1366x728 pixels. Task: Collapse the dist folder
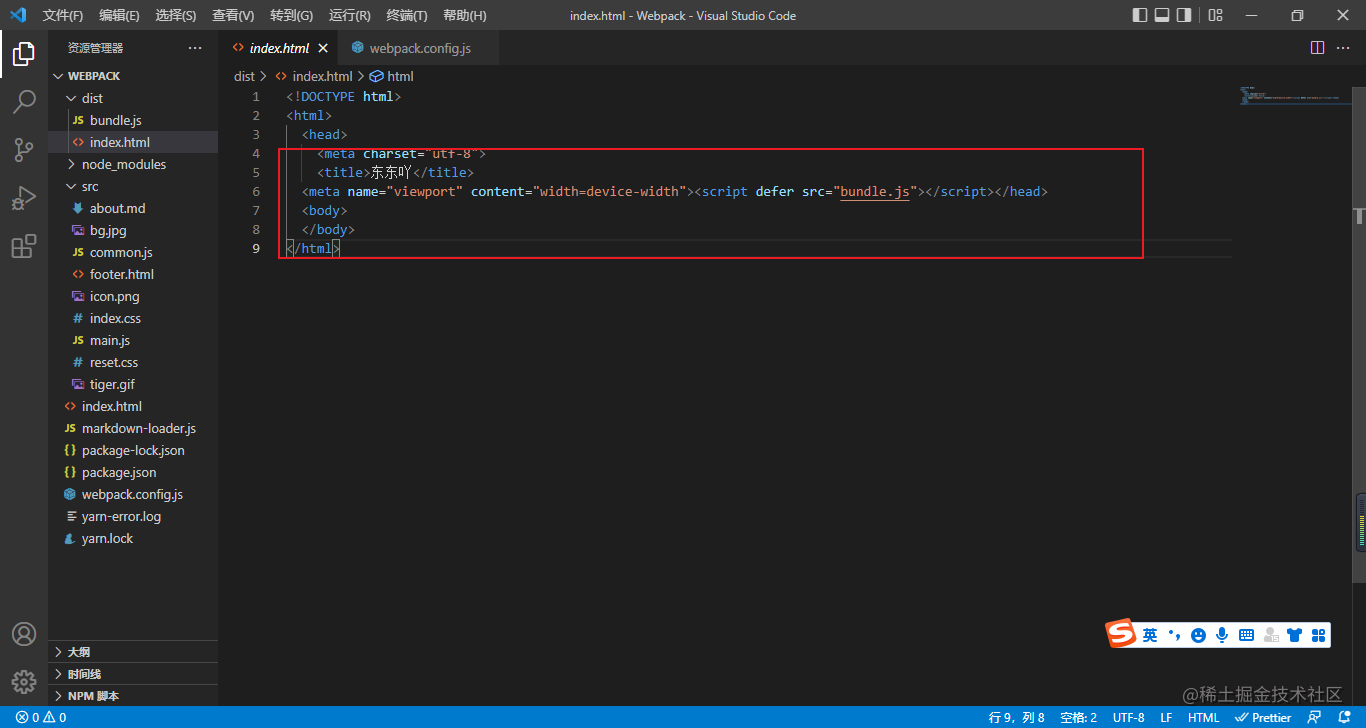click(x=133, y=98)
